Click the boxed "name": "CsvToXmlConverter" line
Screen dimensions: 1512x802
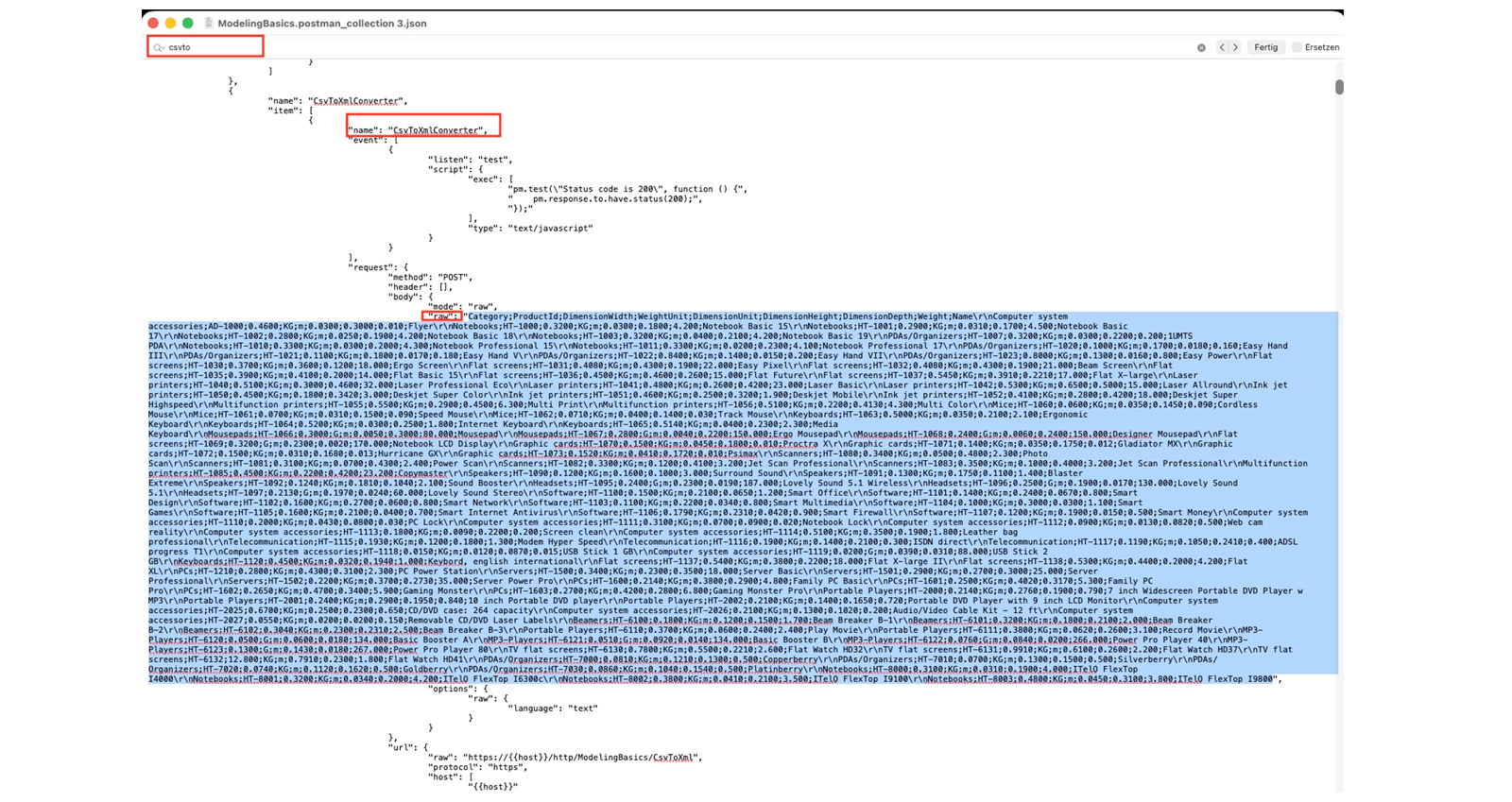(418, 130)
